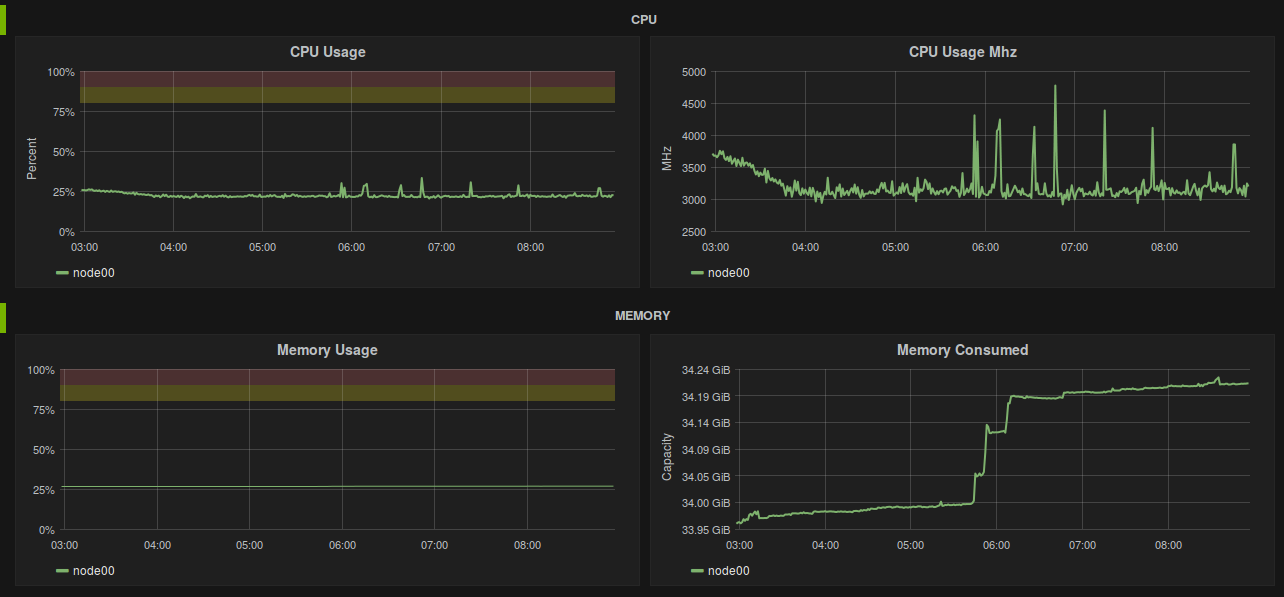
Task: Click the 05:00 time label in Memory Usage
Action: click(249, 545)
